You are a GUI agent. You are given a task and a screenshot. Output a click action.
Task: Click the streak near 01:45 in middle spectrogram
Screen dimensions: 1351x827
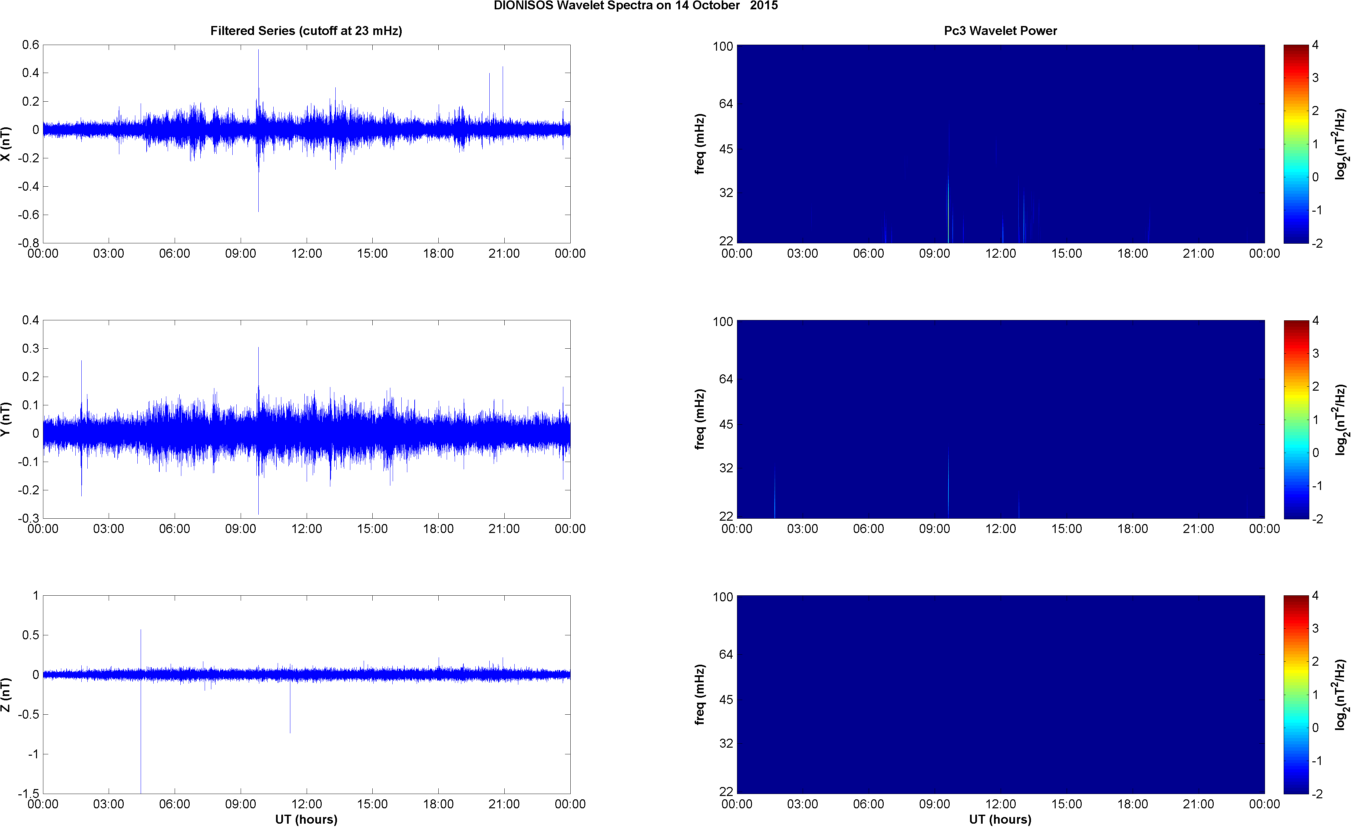click(775, 494)
